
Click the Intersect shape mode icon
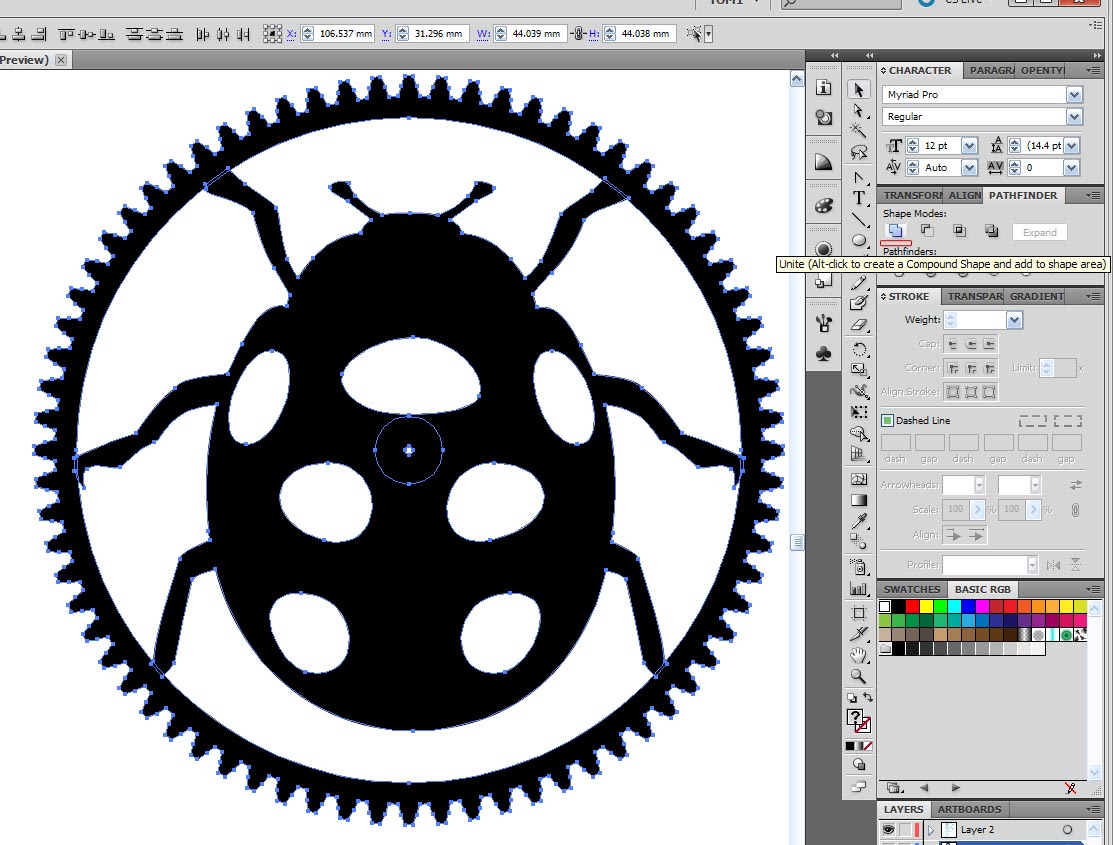tap(959, 231)
